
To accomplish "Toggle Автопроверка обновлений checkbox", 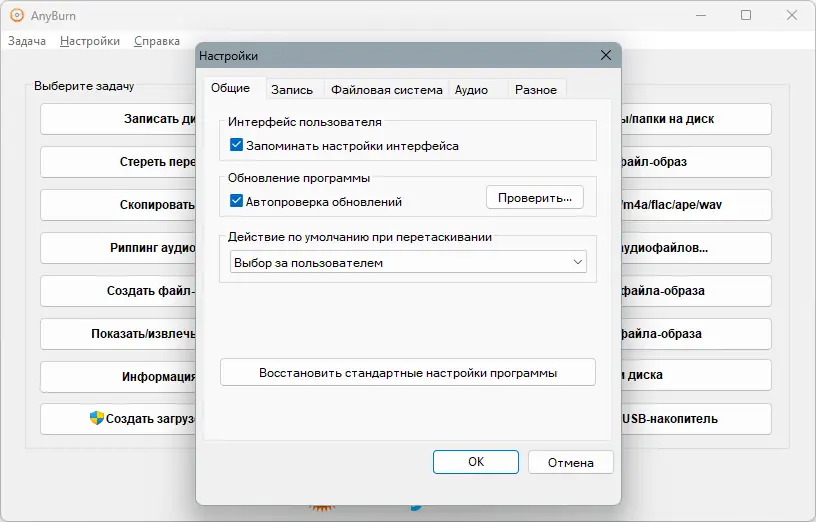I will tap(236, 200).
